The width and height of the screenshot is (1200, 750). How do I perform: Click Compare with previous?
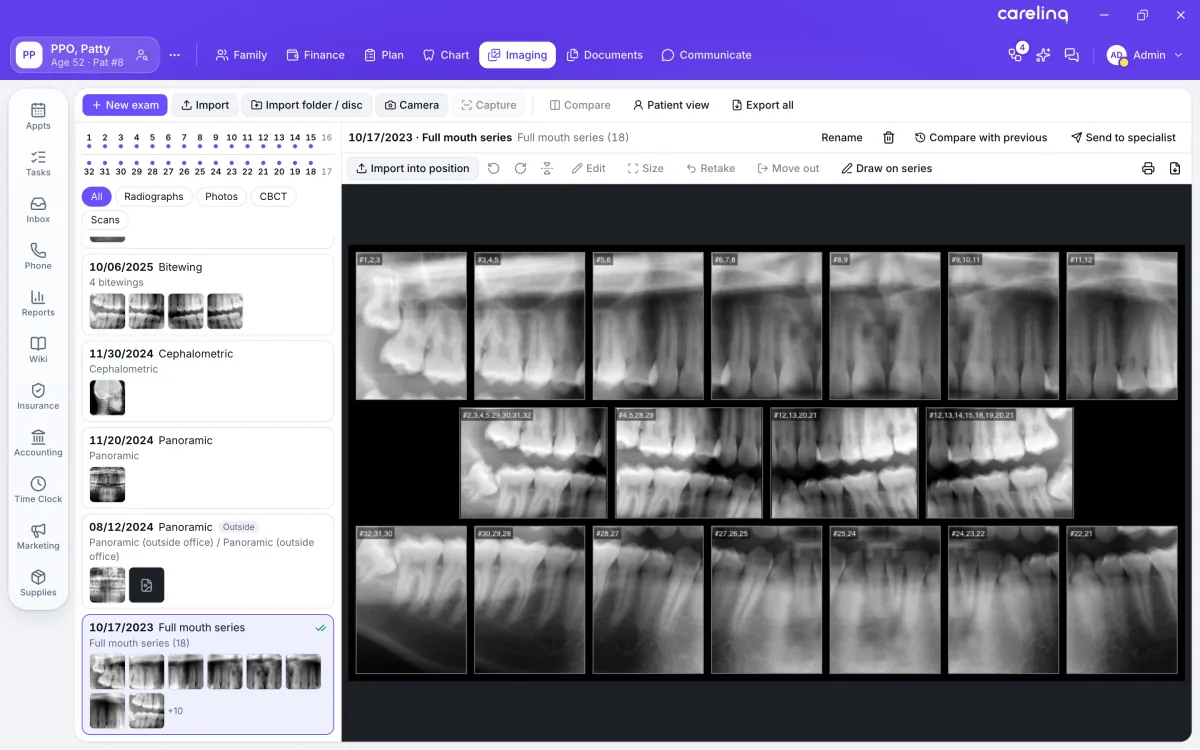[981, 137]
